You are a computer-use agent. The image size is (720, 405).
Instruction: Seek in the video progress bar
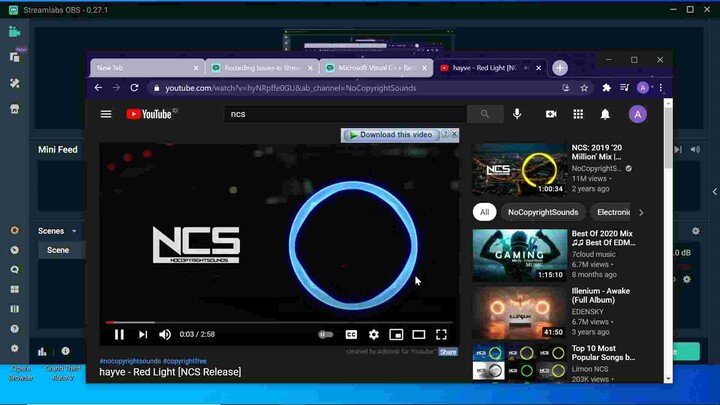click(x=279, y=322)
